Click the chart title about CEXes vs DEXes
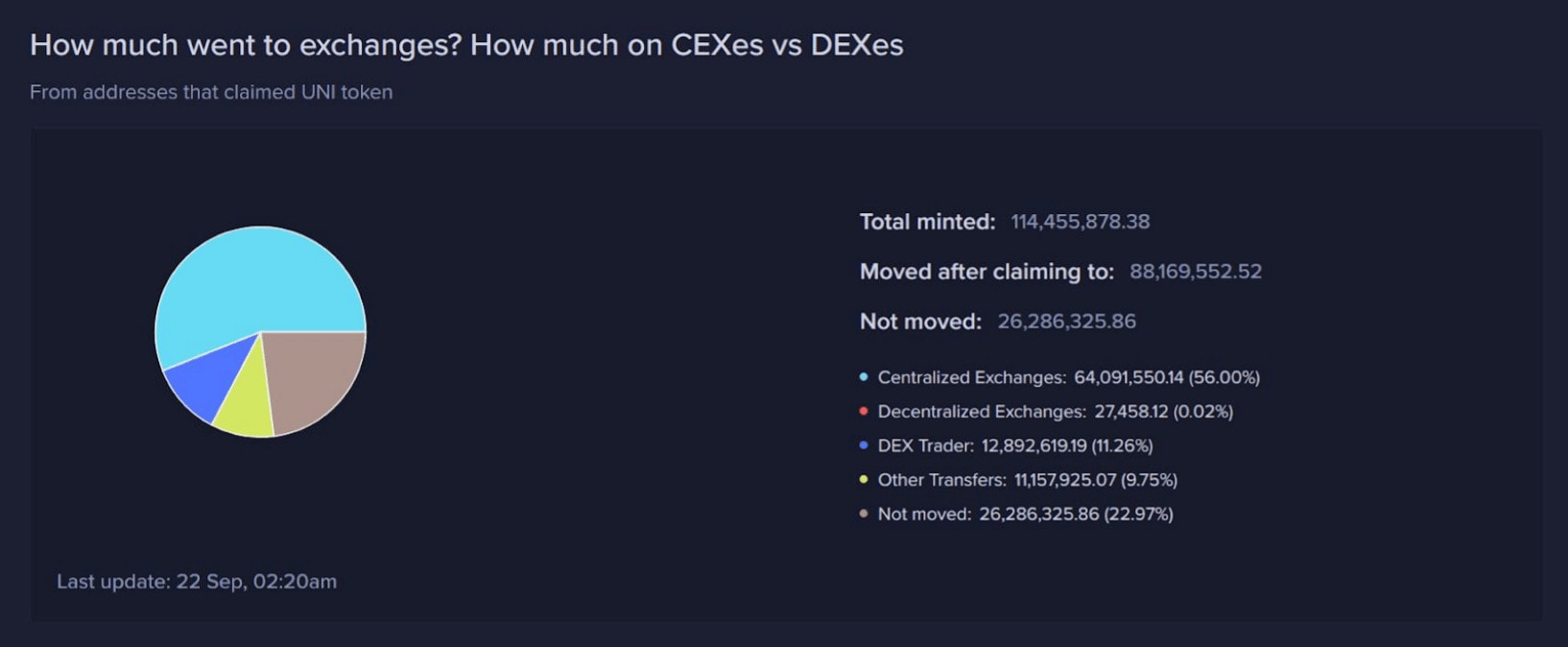Screen dimensions: 1568x647 coord(466,45)
